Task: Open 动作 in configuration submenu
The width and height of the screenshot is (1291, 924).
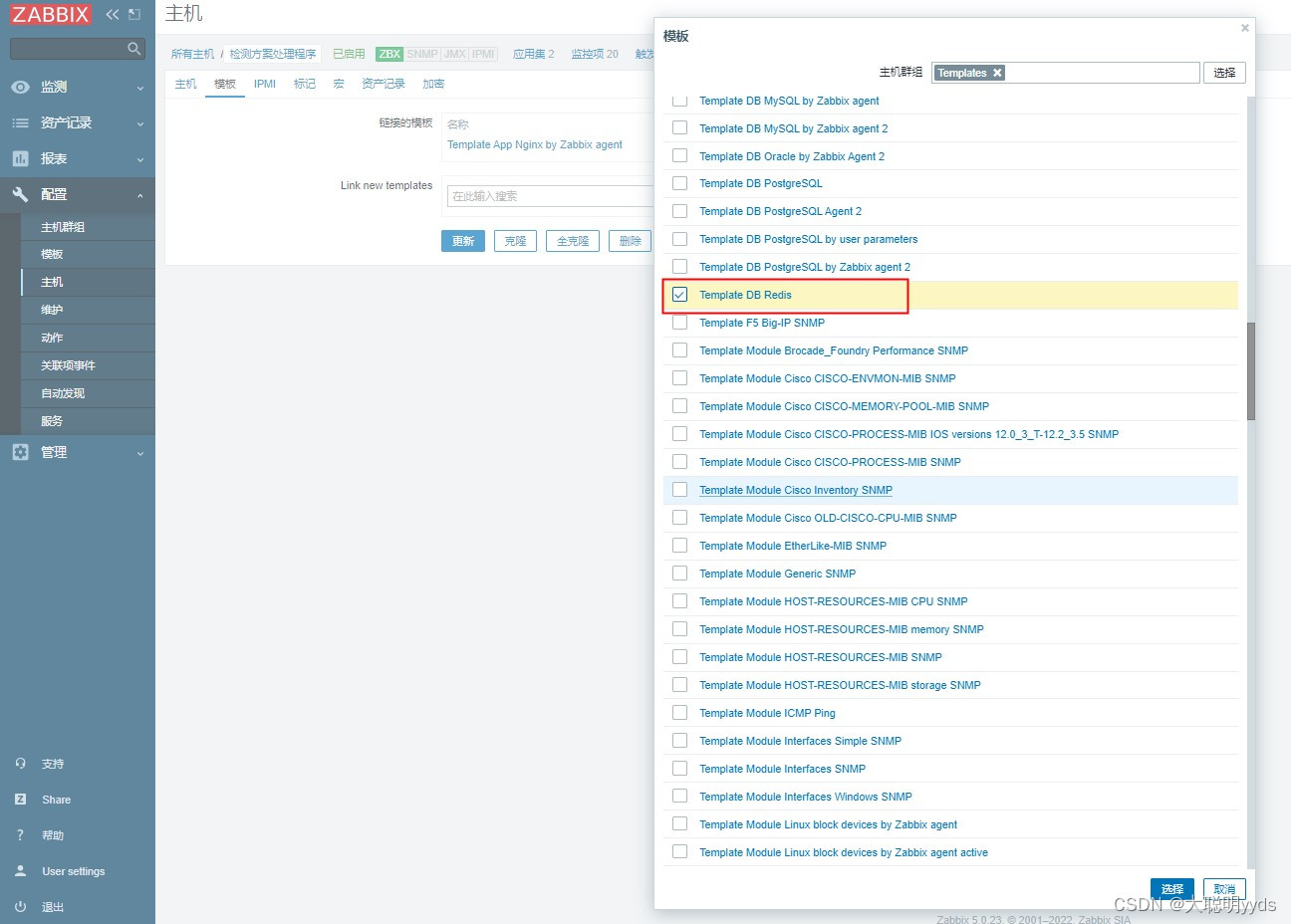Action: tap(88, 338)
